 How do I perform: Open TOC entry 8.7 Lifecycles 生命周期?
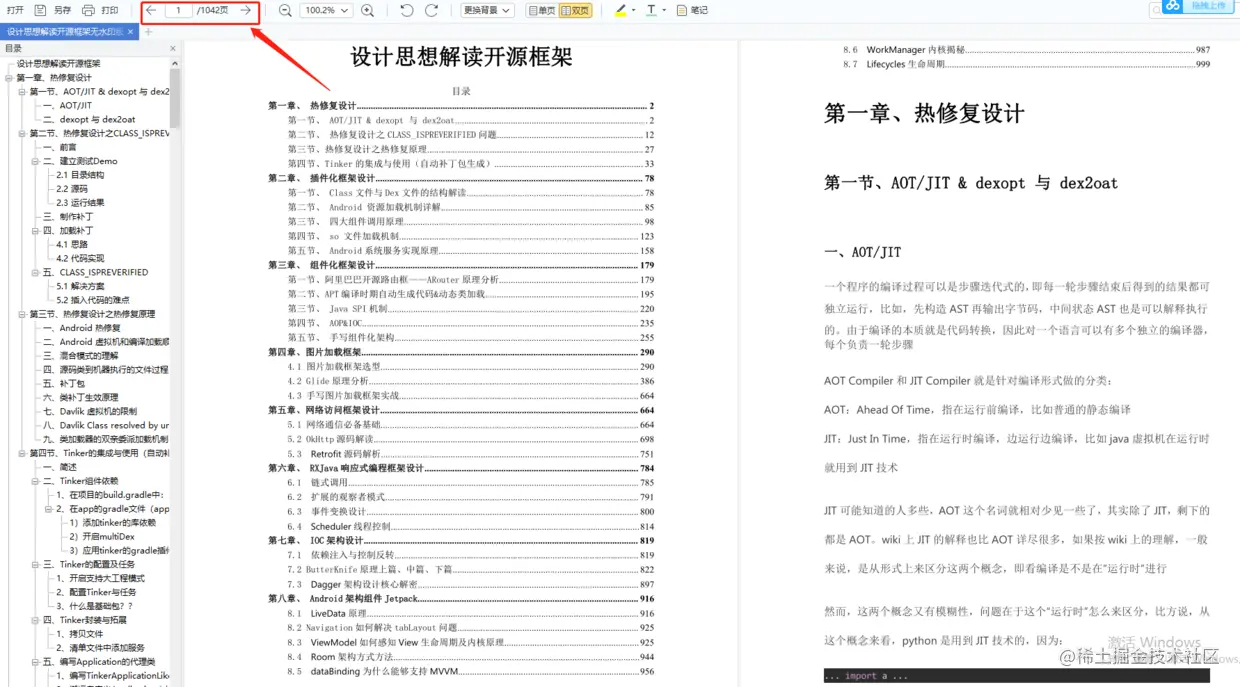[1026, 64]
